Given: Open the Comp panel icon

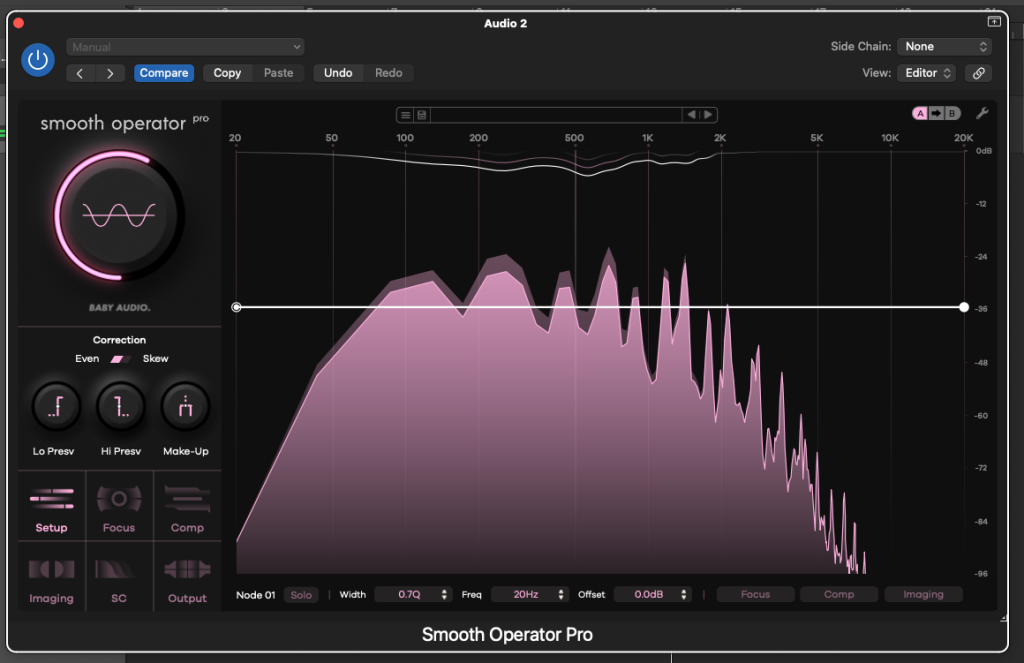Looking at the screenshot, I should pyautogui.click(x=186, y=507).
